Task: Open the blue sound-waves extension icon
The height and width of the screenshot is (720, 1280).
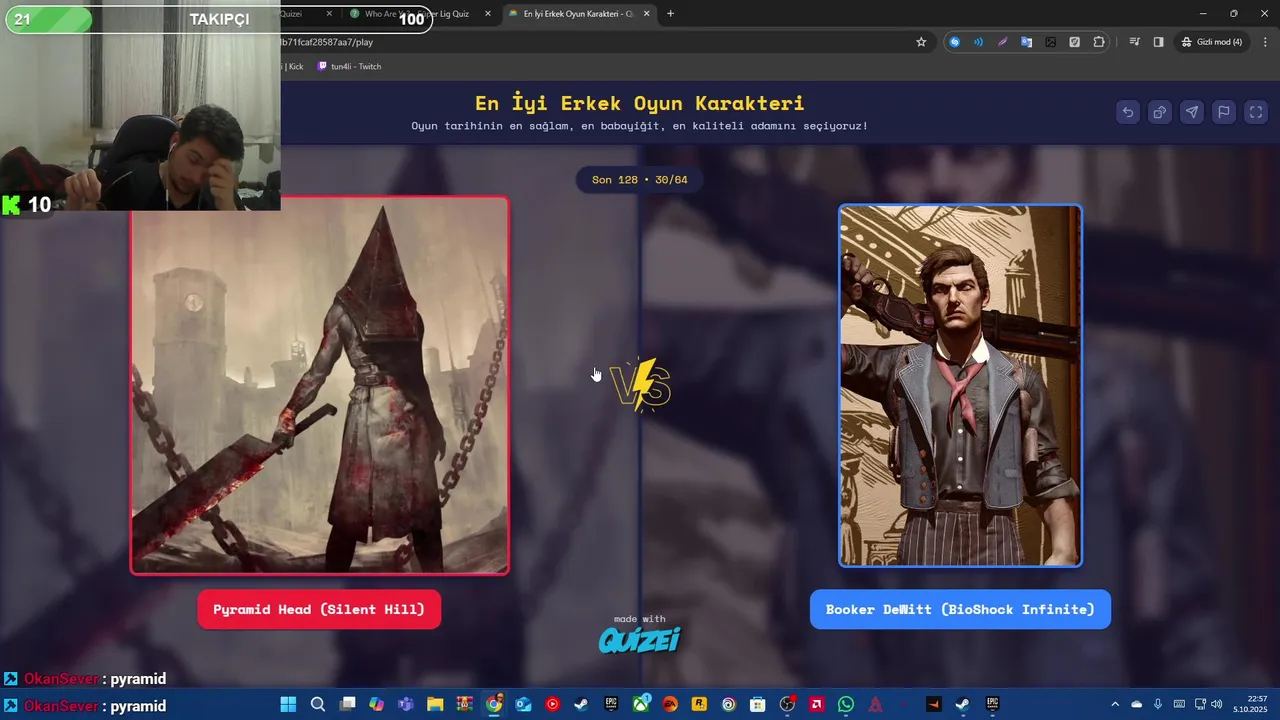Action: pos(978,42)
